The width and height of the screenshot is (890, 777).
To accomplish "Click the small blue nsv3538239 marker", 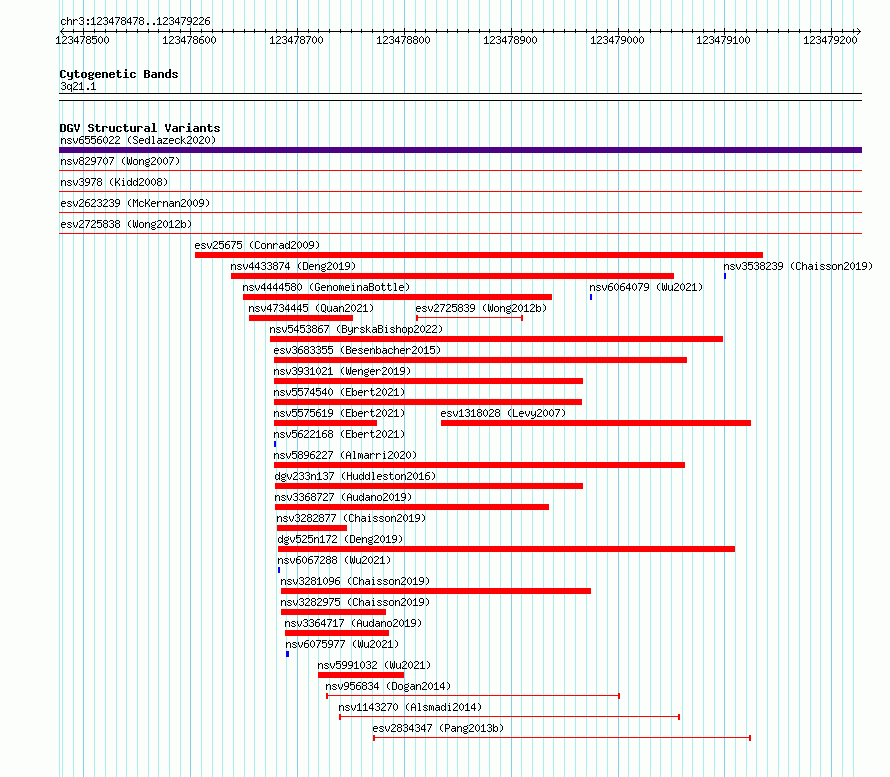I will pyautogui.click(x=725, y=276).
